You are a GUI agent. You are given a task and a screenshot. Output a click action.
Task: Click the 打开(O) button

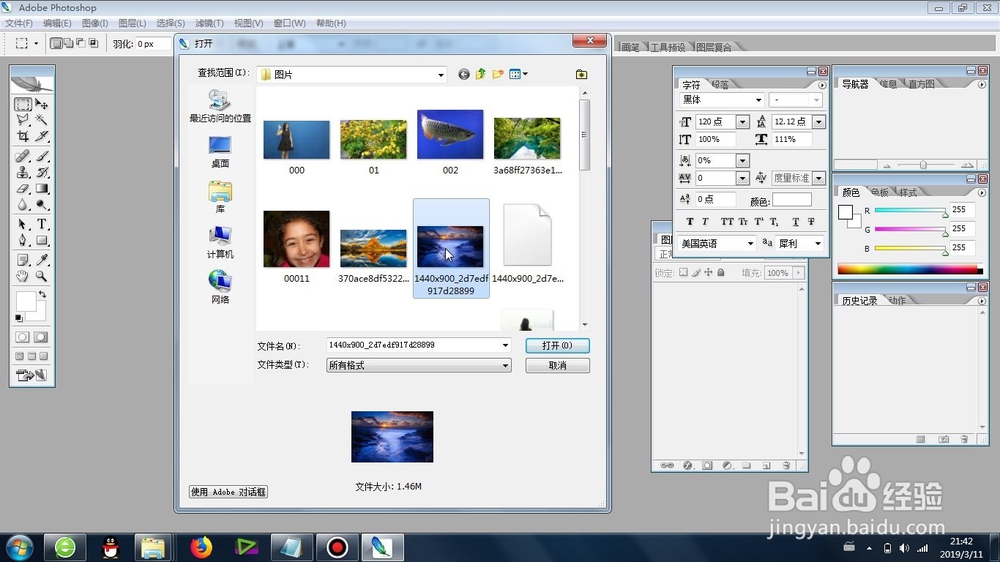click(557, 345)
